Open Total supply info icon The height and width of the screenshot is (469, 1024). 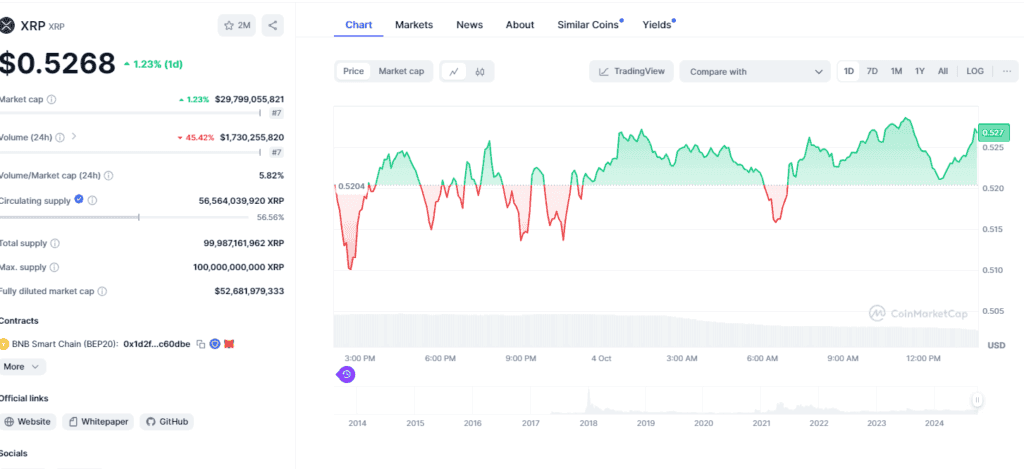click(x=55, y=243)
